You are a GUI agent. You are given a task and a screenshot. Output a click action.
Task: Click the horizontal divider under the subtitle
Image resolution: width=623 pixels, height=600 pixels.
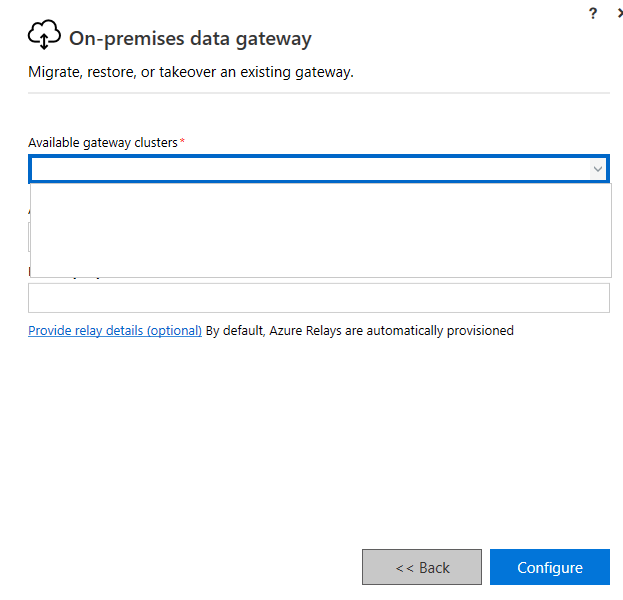pyautogui.click(x=319, y=93)
